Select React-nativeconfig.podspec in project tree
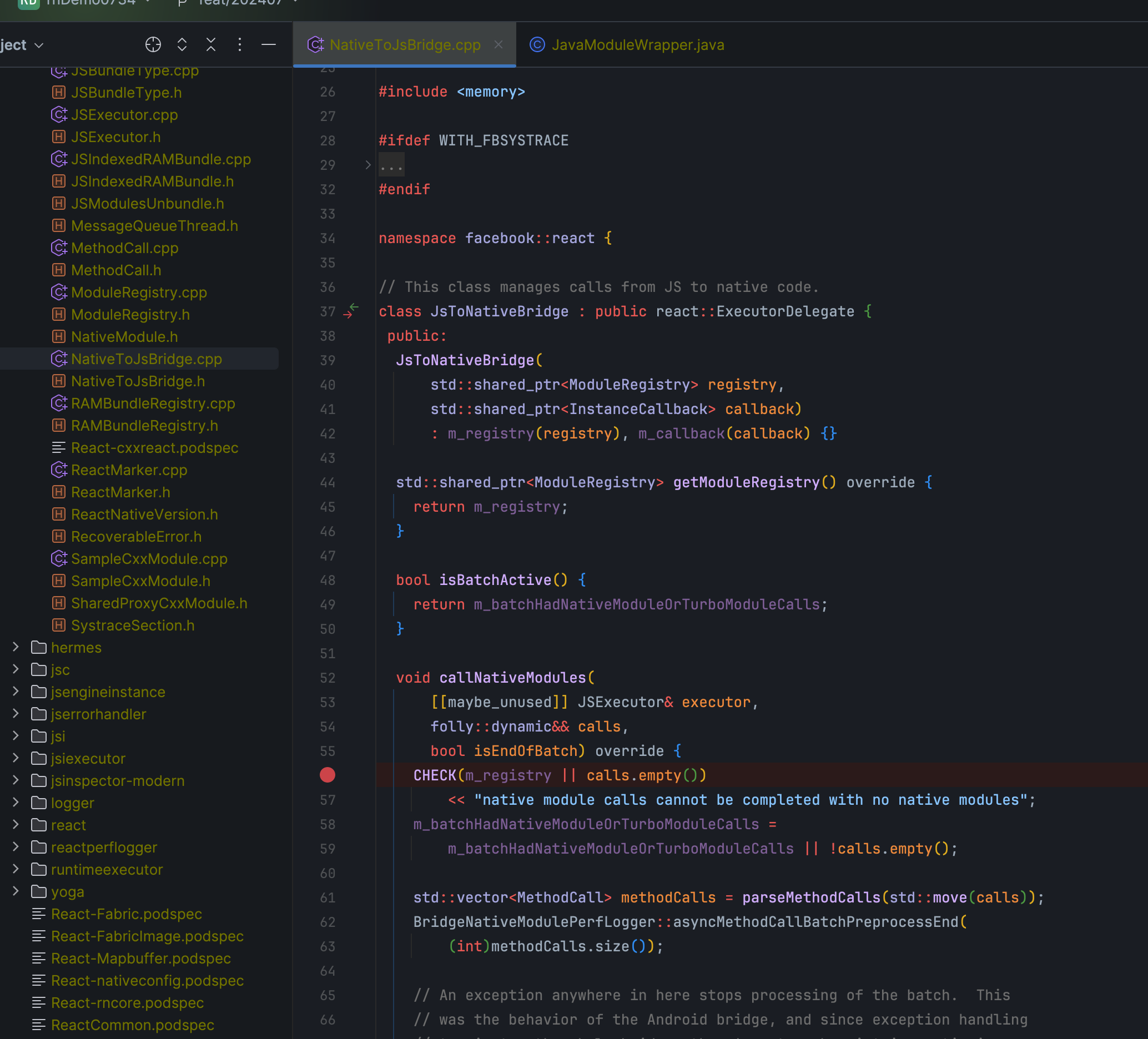This screenshot has width=1148, height=1039. pos(148,980)
